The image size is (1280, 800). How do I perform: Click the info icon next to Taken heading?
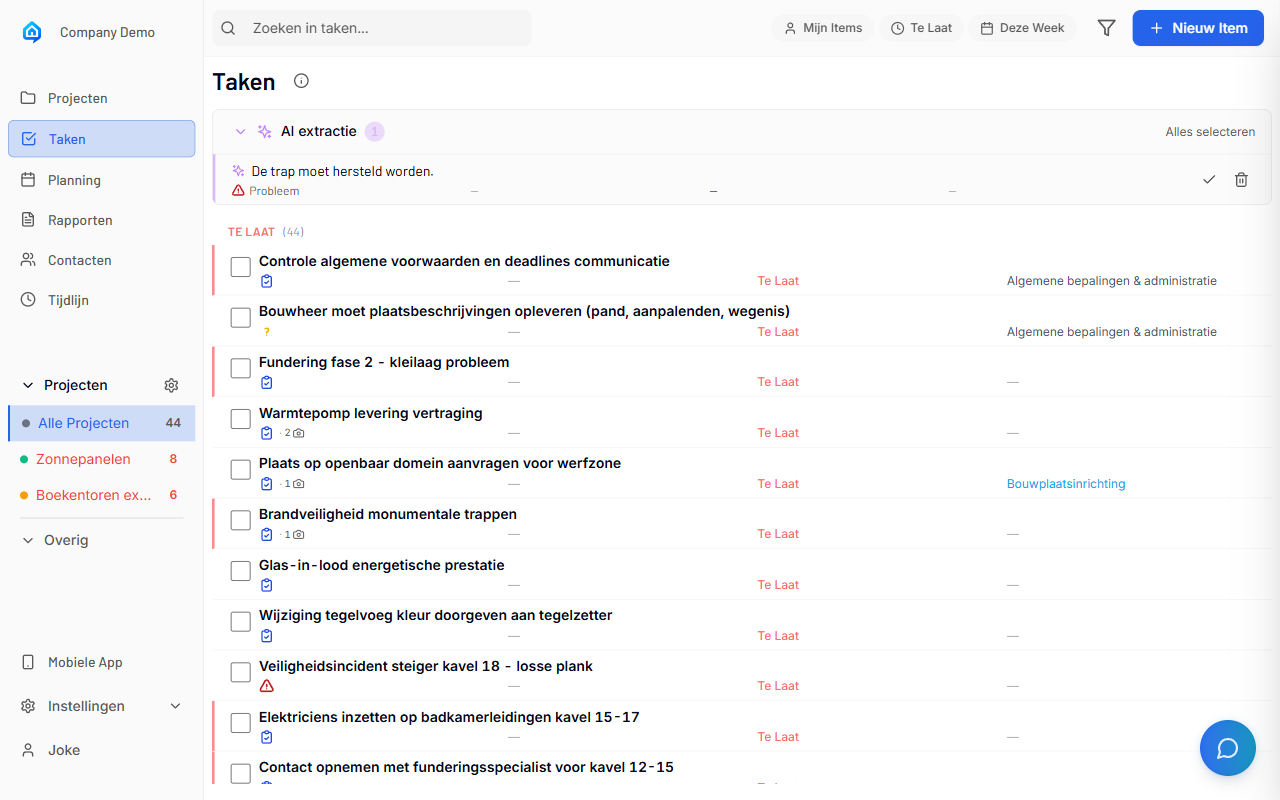[300, 81]
